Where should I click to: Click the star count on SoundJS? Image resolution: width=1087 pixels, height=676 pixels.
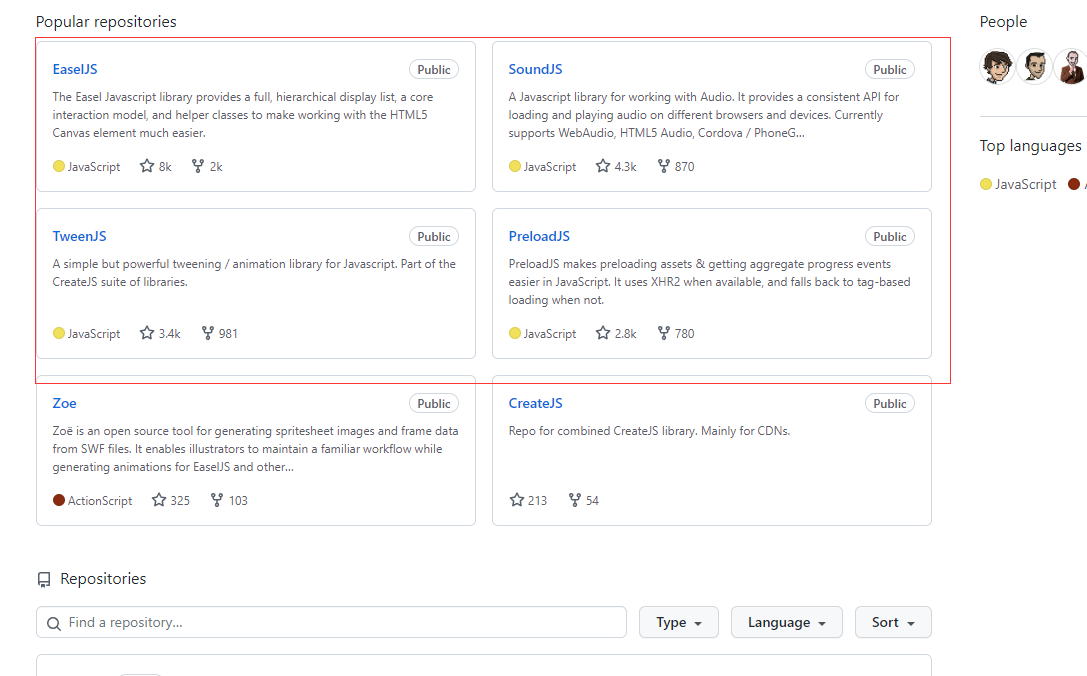[625, 167]
